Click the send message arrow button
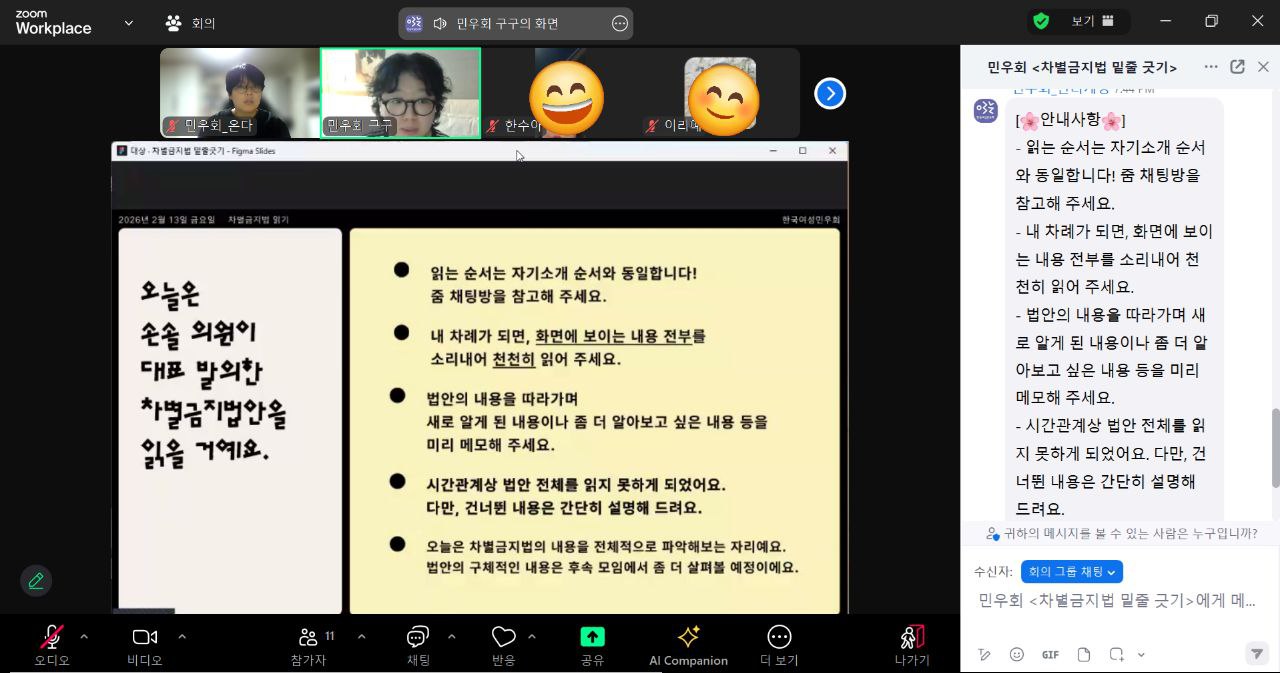 1257,653
